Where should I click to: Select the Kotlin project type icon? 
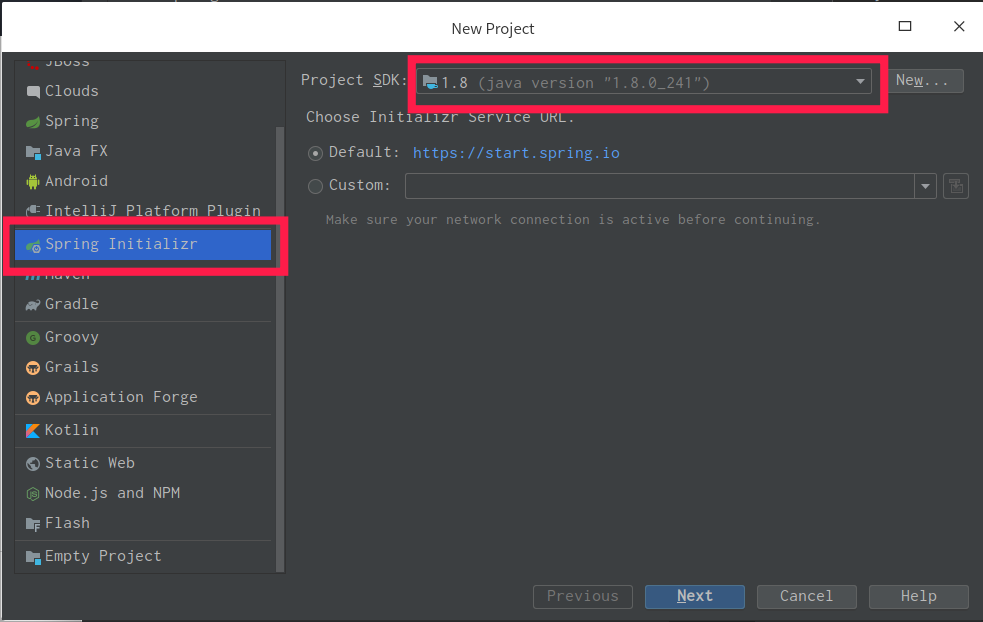click(32, 432)
